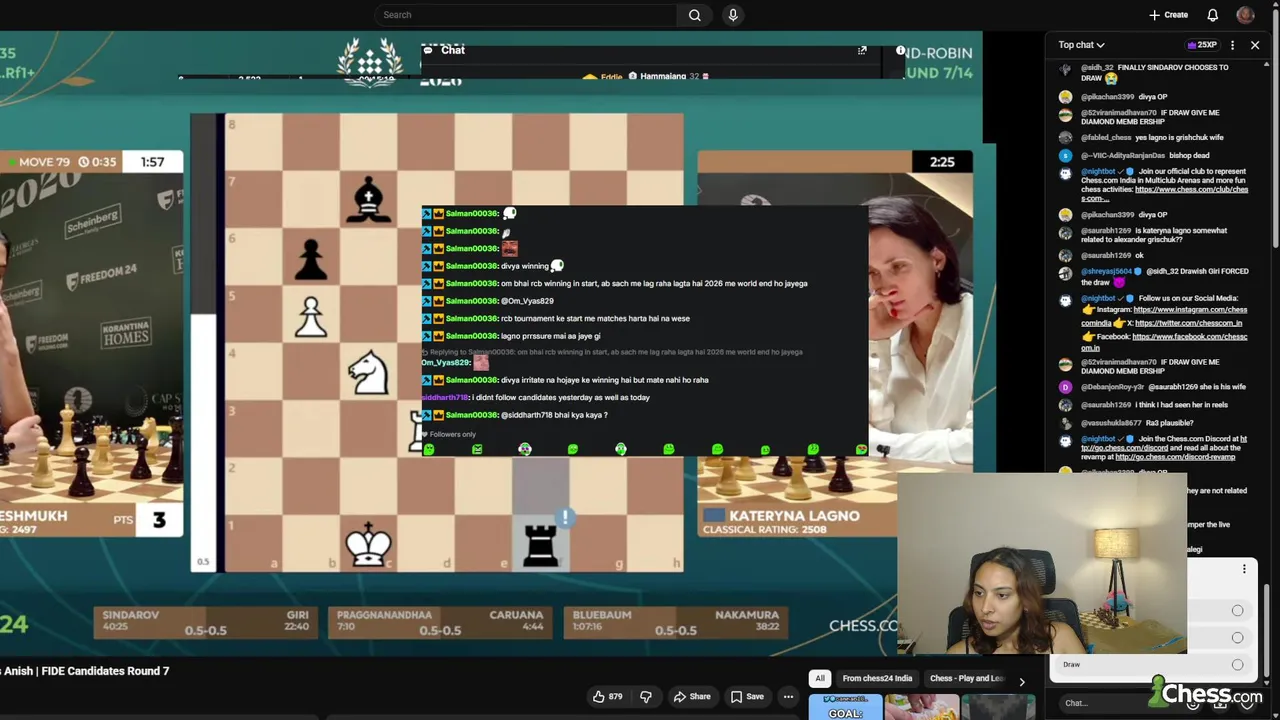This screenshot has height=720, width=1280.
Task: Click the black rook on f1
Action: coord(541,545)
